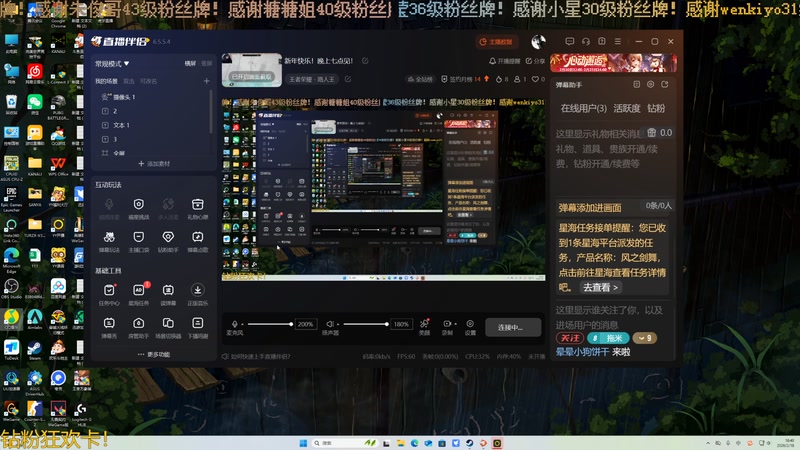Switch to the 钻粉 tab
This screenshot has width=800, height=450.
click(656, 108)
